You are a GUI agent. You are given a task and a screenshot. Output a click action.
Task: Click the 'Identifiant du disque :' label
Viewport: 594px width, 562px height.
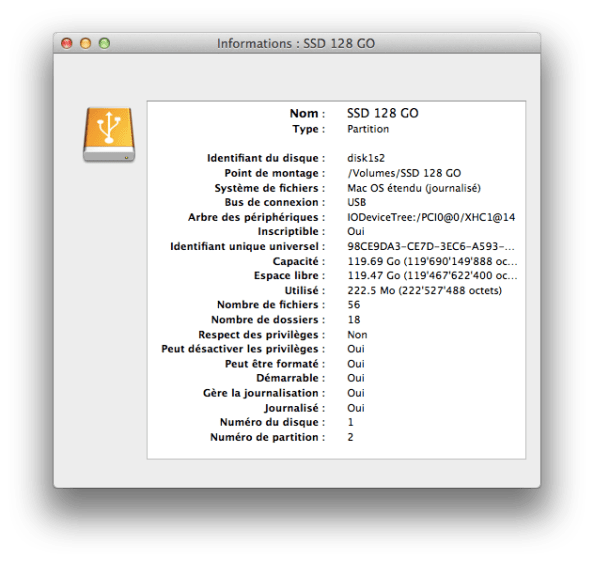266,158
